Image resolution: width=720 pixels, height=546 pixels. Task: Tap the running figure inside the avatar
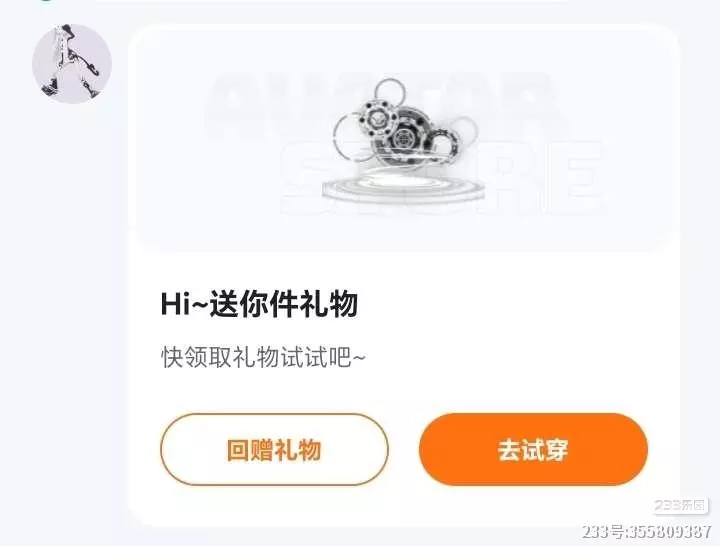(73, 61)
